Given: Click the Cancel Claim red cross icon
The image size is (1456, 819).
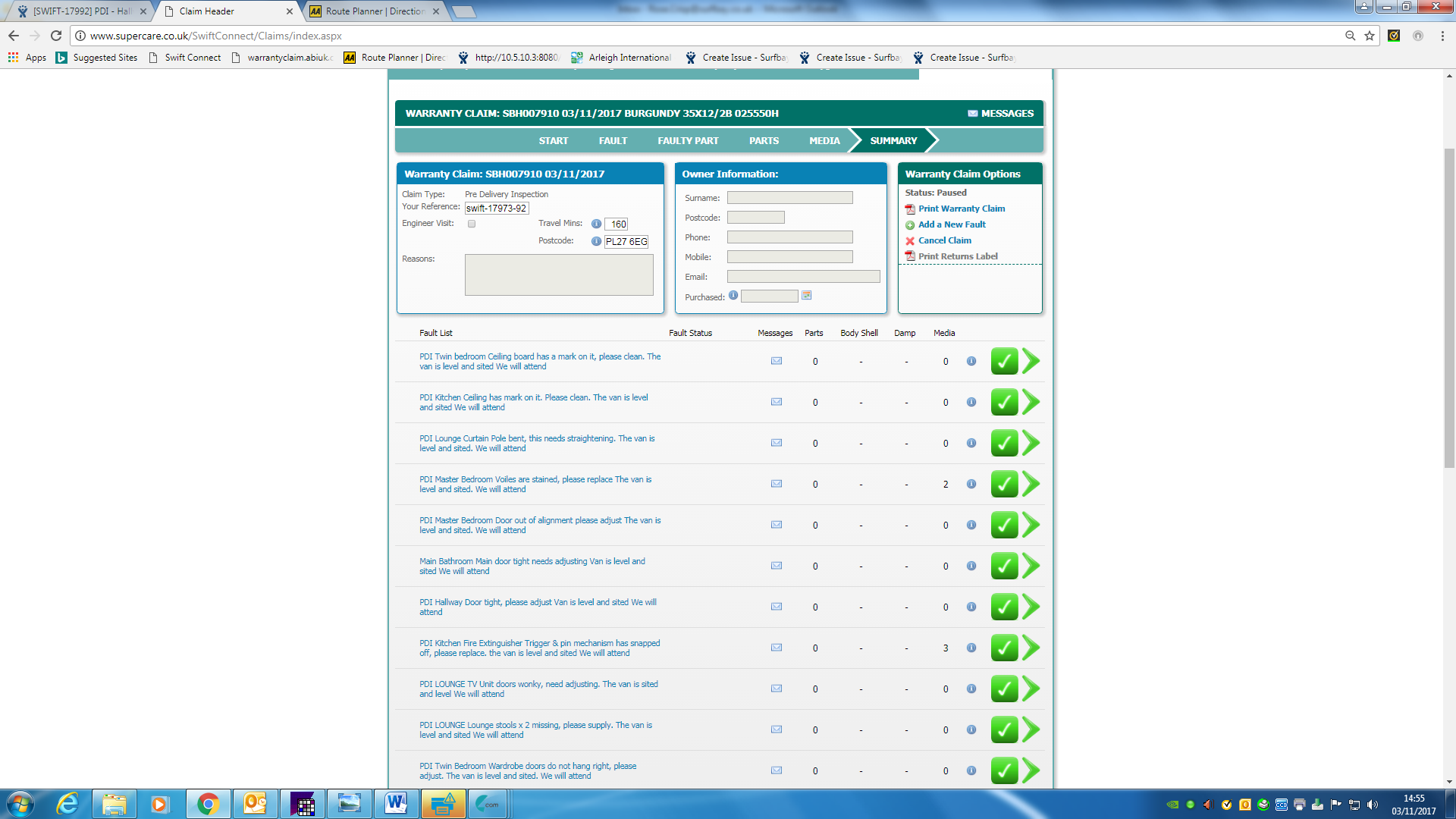Looking at the screenshot, I should pyautogui.click(x=910, y=241).
